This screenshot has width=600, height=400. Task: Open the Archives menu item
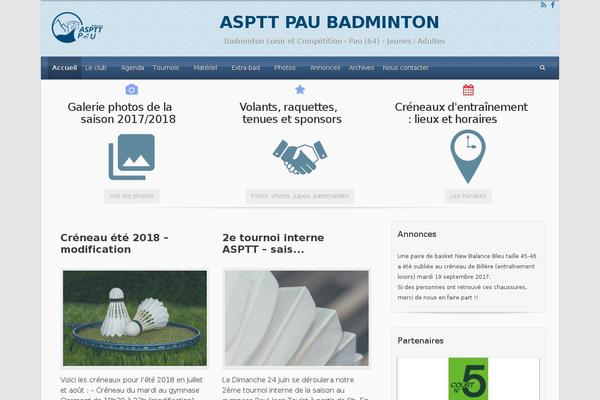(x=361, y=68)
